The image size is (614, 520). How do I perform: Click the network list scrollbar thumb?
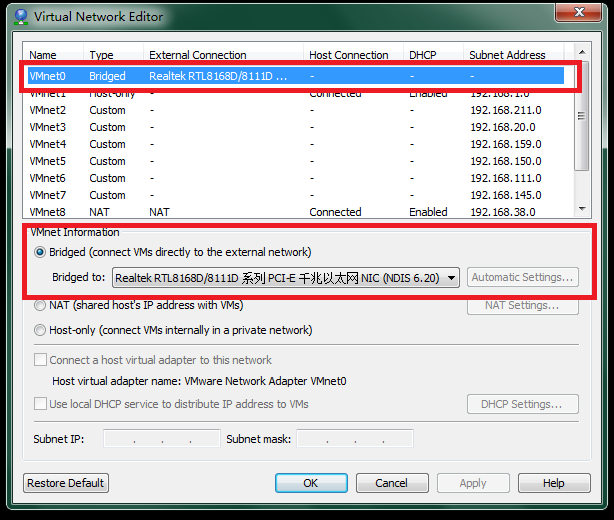(x=582, y=116)
